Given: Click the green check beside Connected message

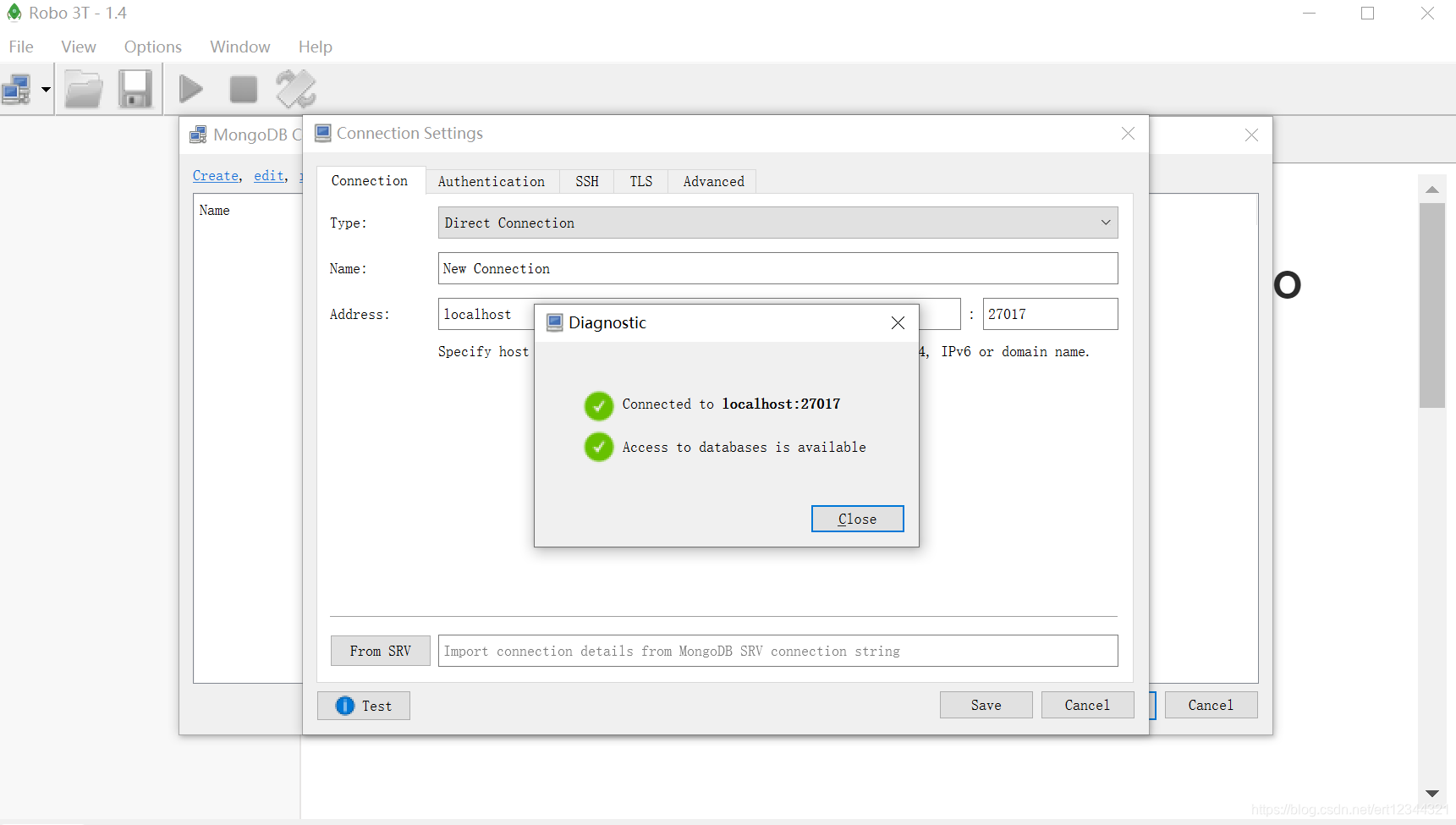Looking at the screenshot, I should pos(599,406).
